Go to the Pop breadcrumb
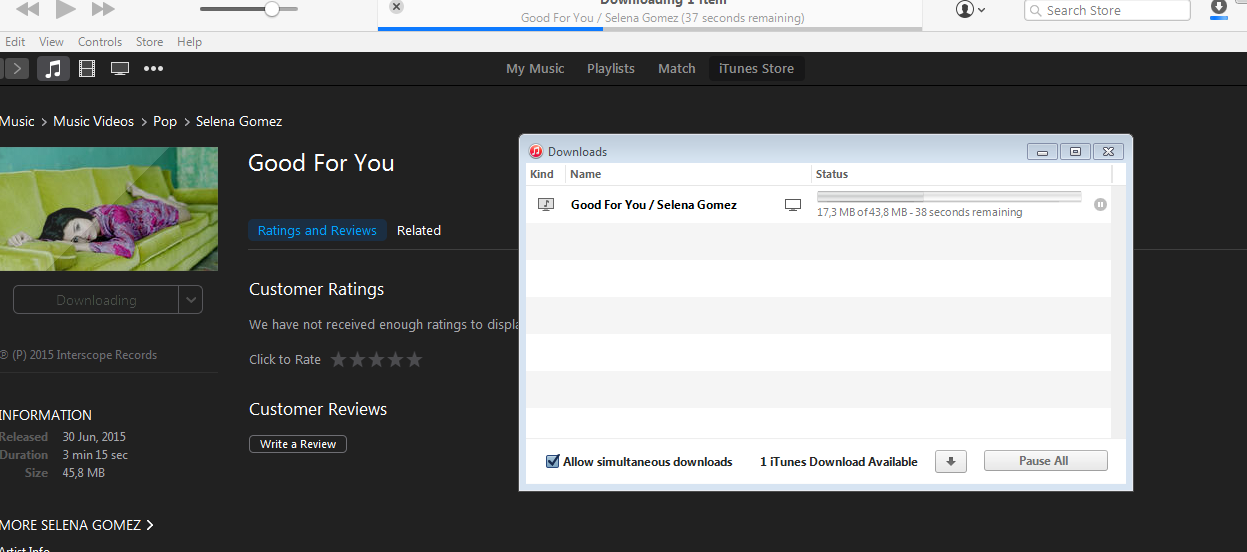 coord(165,121)
